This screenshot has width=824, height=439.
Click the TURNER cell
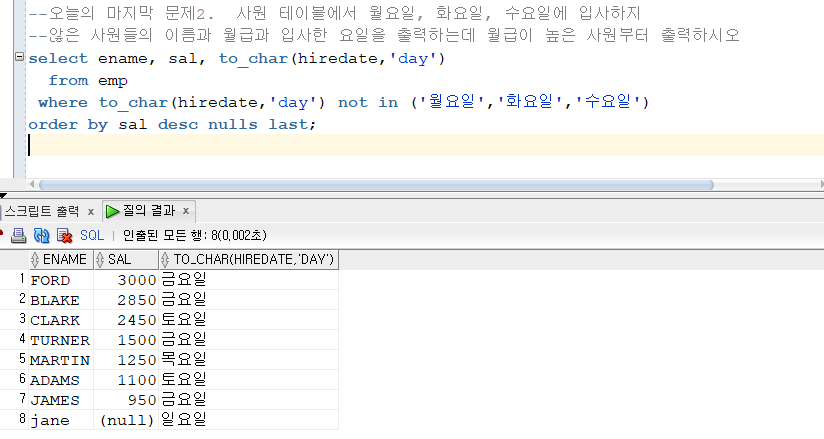click(60, 340)
